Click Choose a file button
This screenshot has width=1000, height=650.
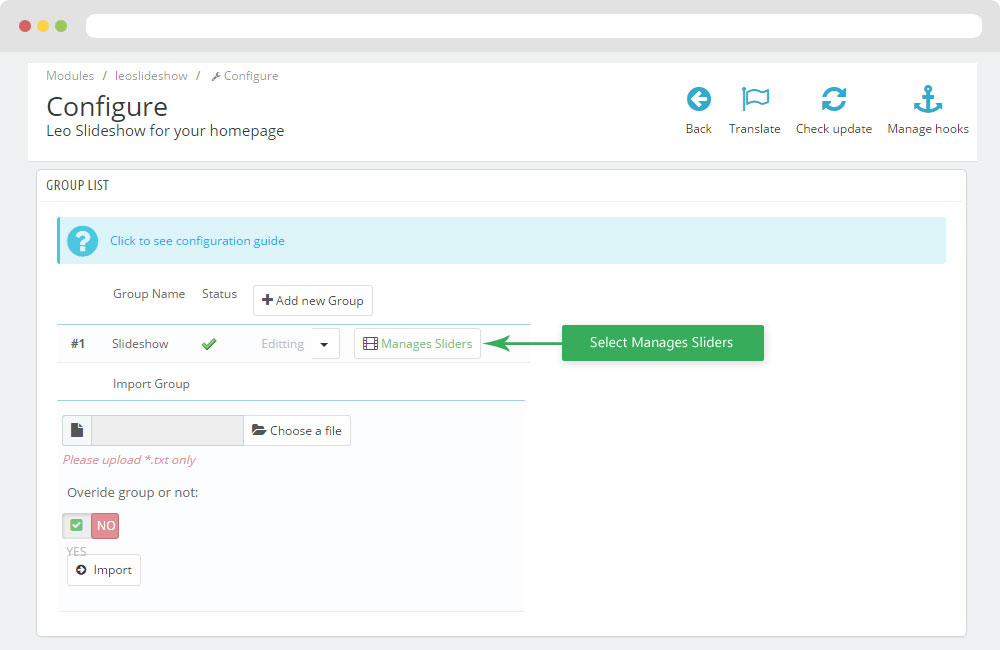pos(297,431)
